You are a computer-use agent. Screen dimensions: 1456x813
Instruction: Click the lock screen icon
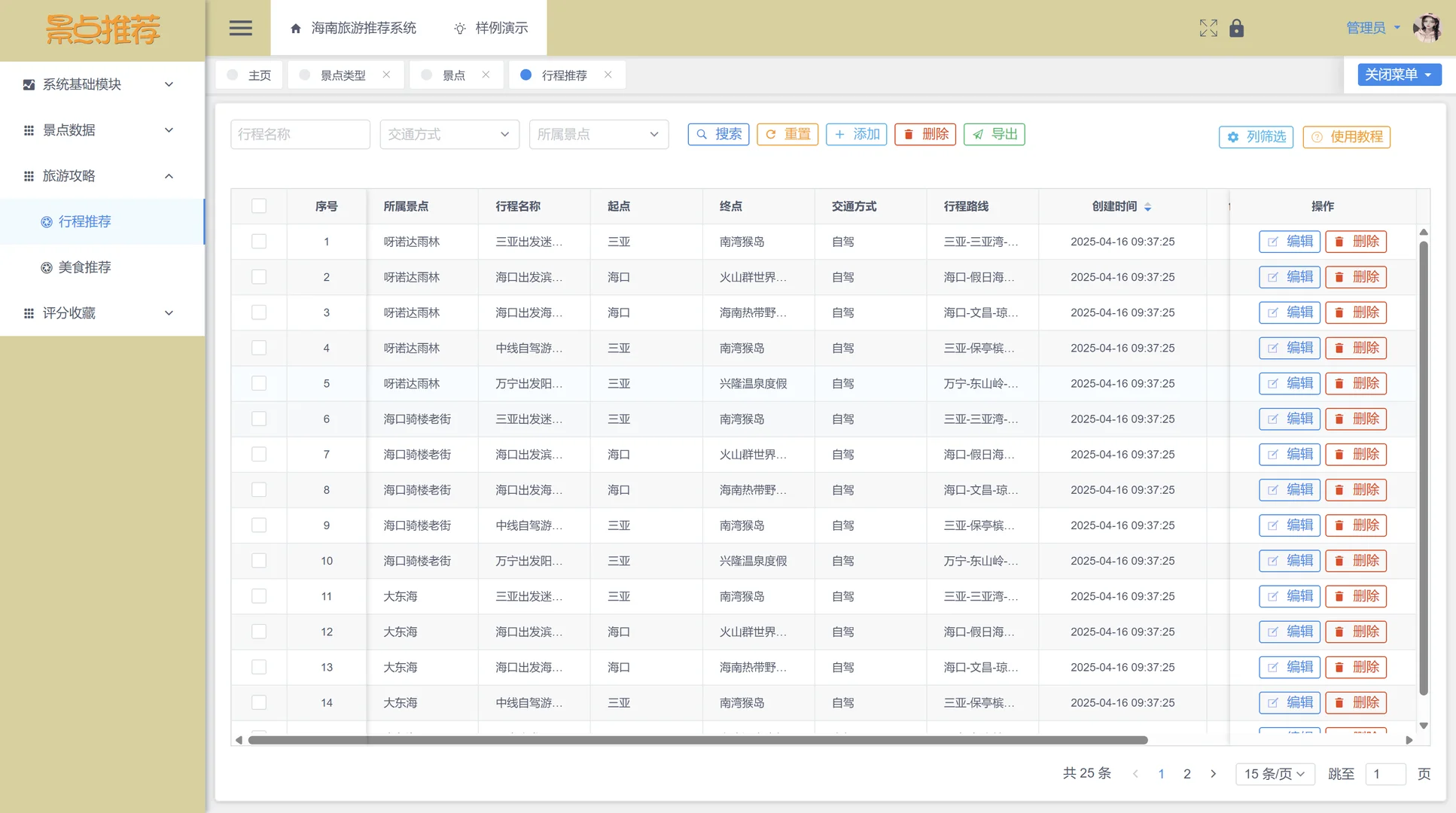(1237, 28)
